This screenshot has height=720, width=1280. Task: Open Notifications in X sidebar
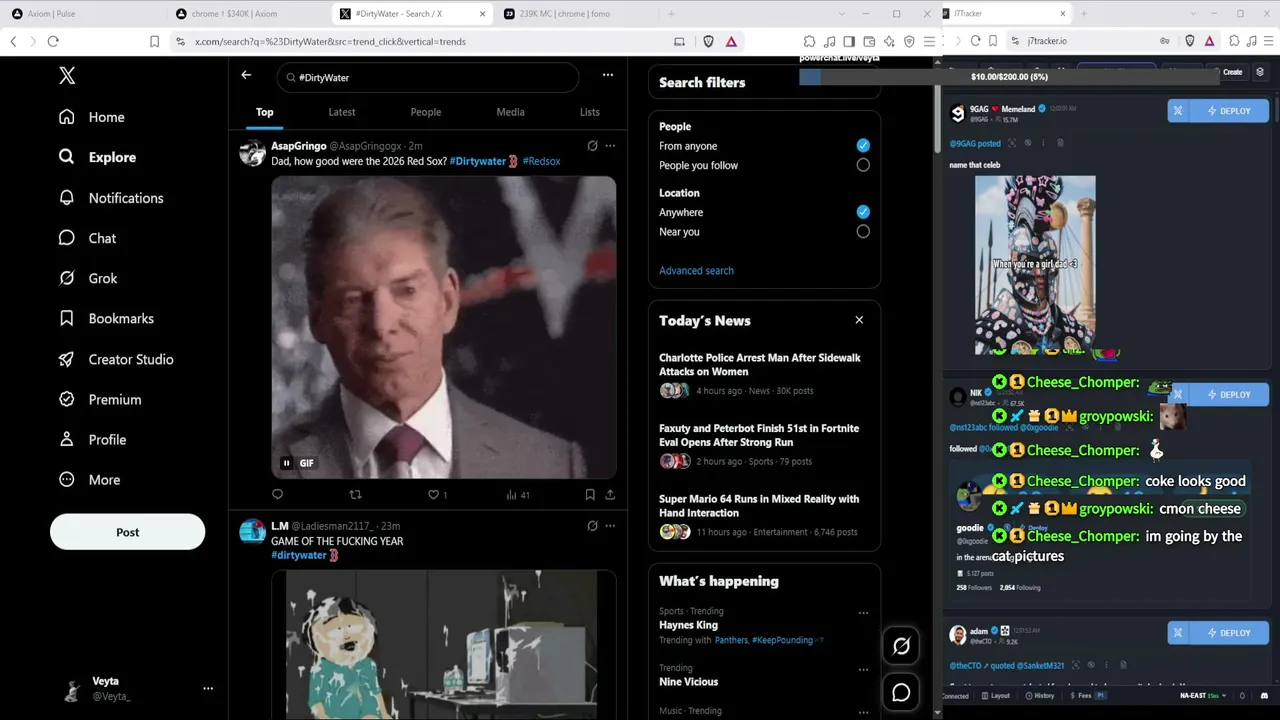point(111,198)
